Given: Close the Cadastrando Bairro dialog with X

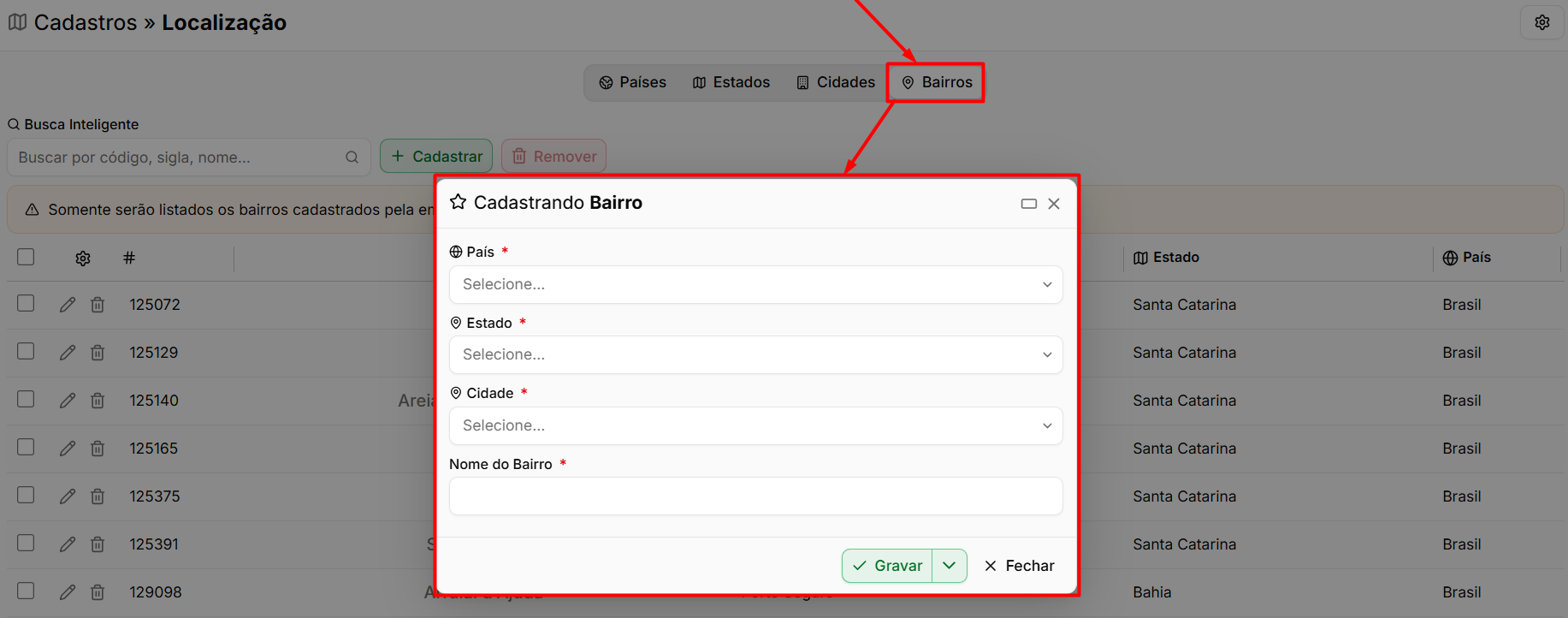Looking at the screenshot, I should tap(1054, 204).
